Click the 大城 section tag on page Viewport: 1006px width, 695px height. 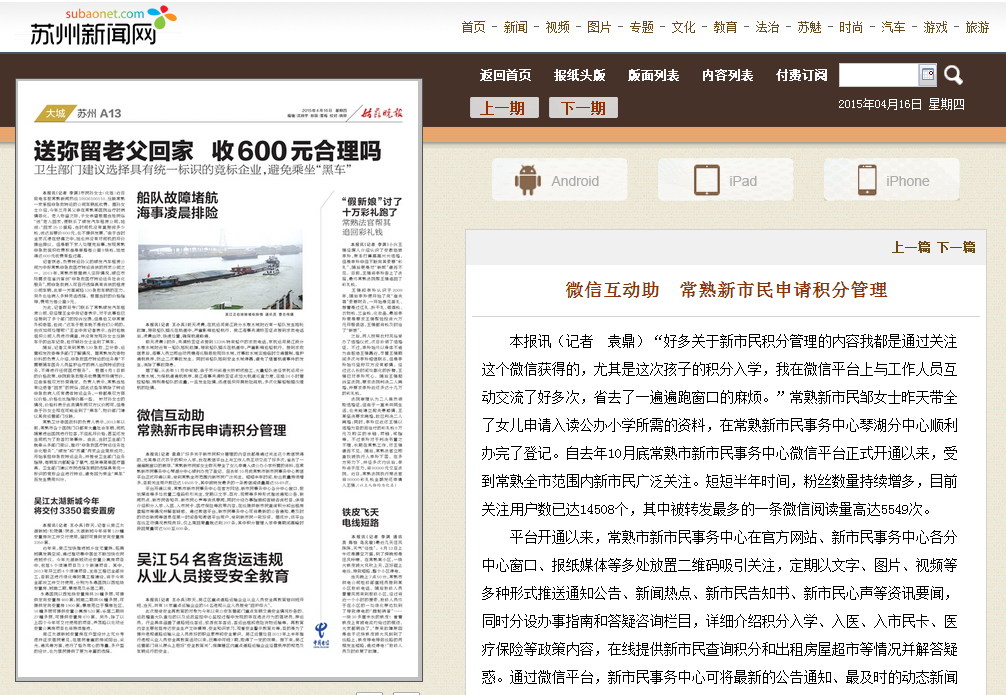click(55, 113)
